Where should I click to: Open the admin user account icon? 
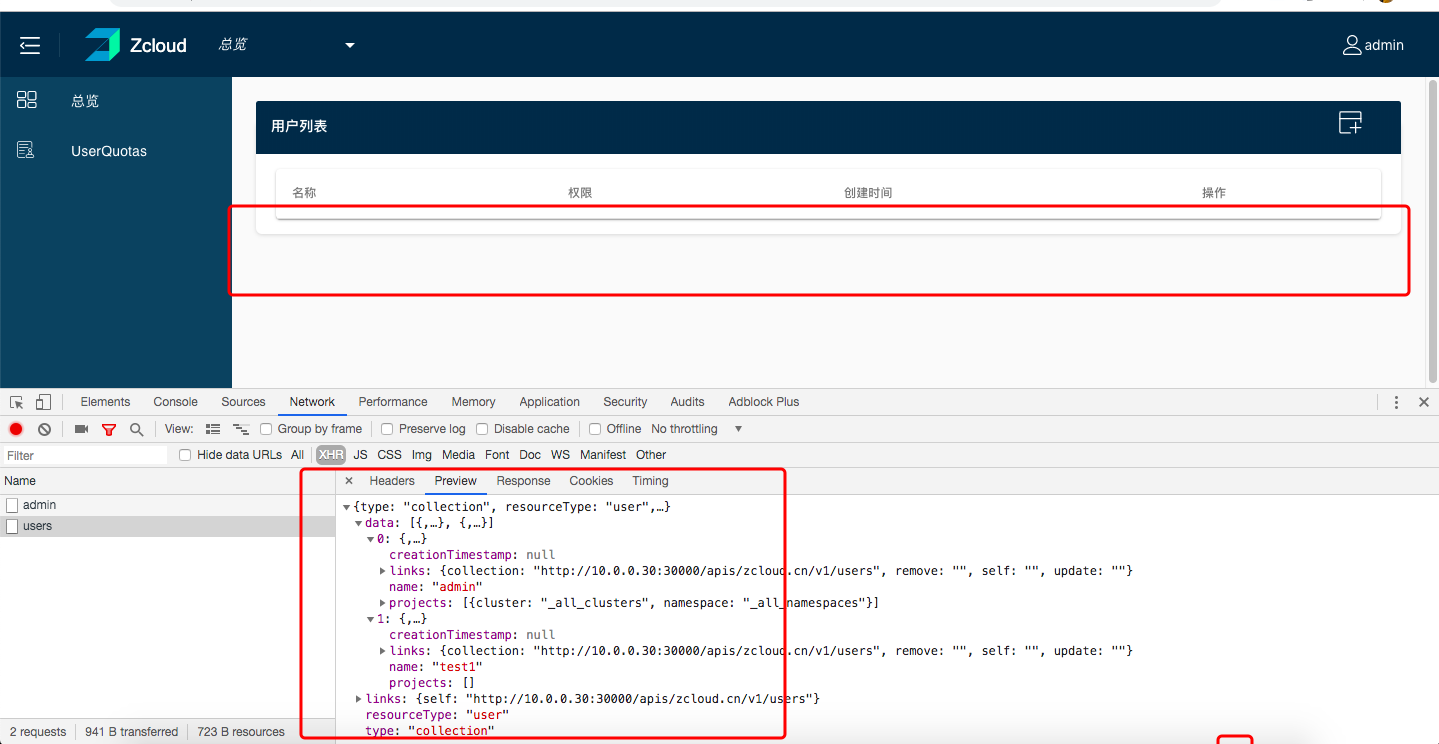[x=1352, y=45]
